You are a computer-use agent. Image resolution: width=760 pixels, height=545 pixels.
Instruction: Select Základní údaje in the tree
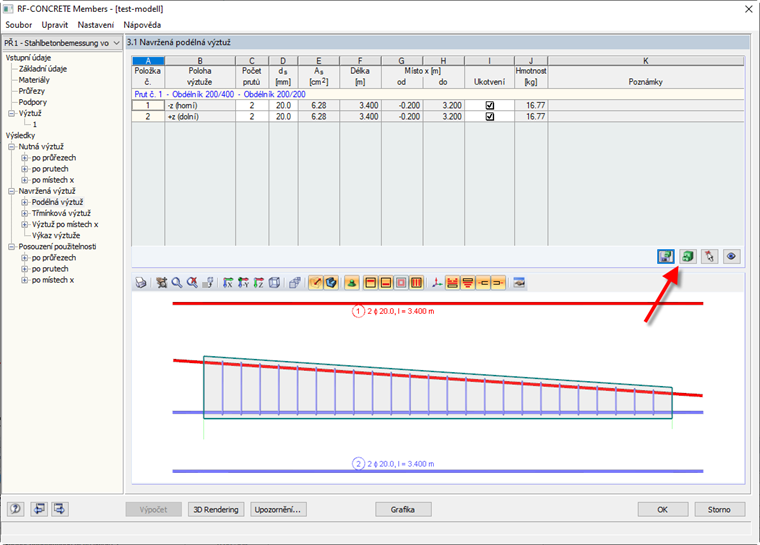pyautogui.click(x=43, y=69)
